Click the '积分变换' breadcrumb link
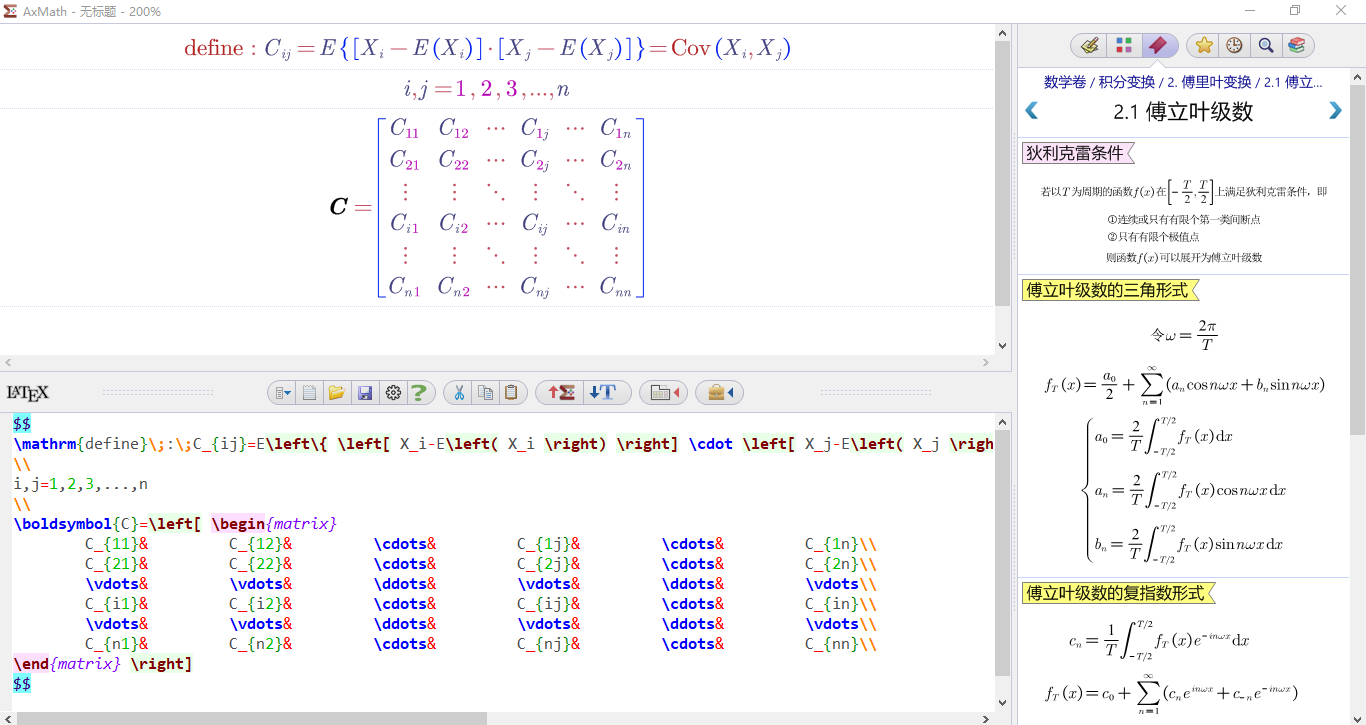This screenshot has height=725, width=1366. click(1124, 82)
